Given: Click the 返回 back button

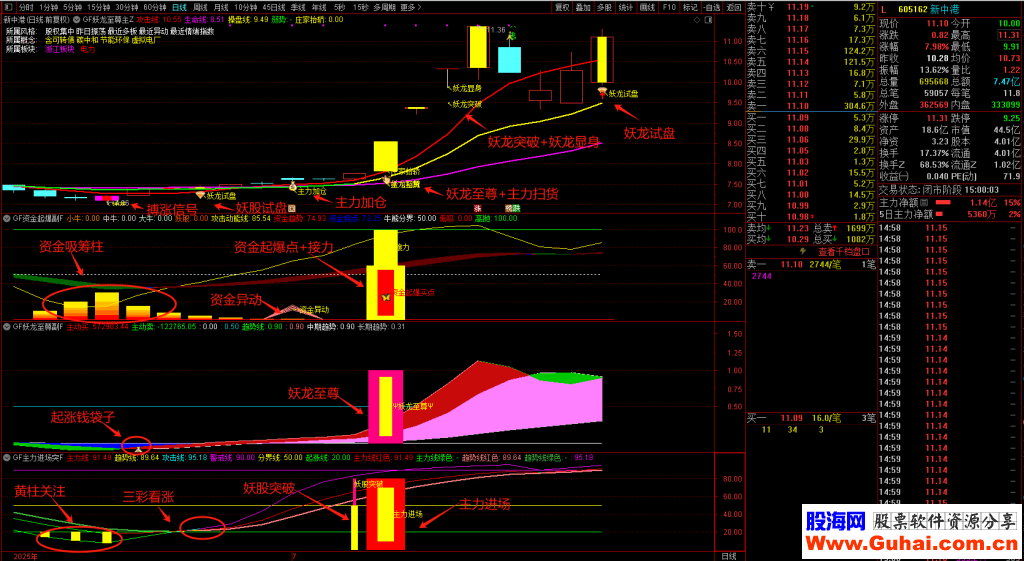Looking at the screenshot, I should 734,8.
